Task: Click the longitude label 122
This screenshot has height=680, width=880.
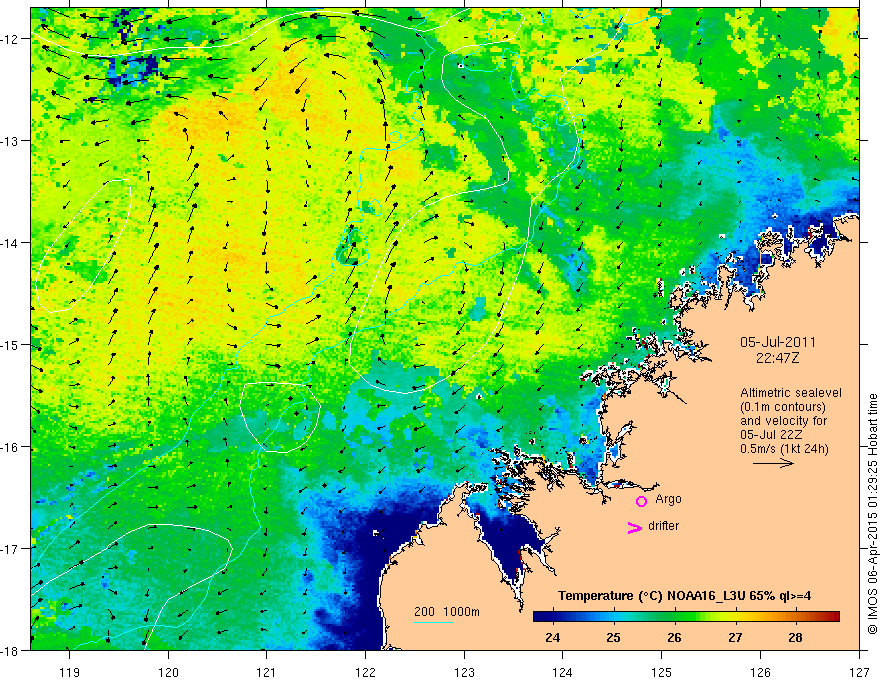Action: (365, 672)
